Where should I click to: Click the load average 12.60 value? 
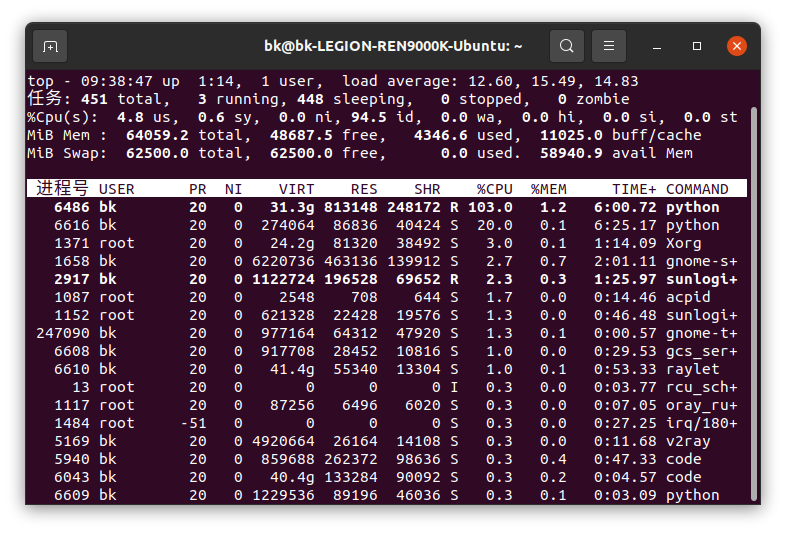490,81
